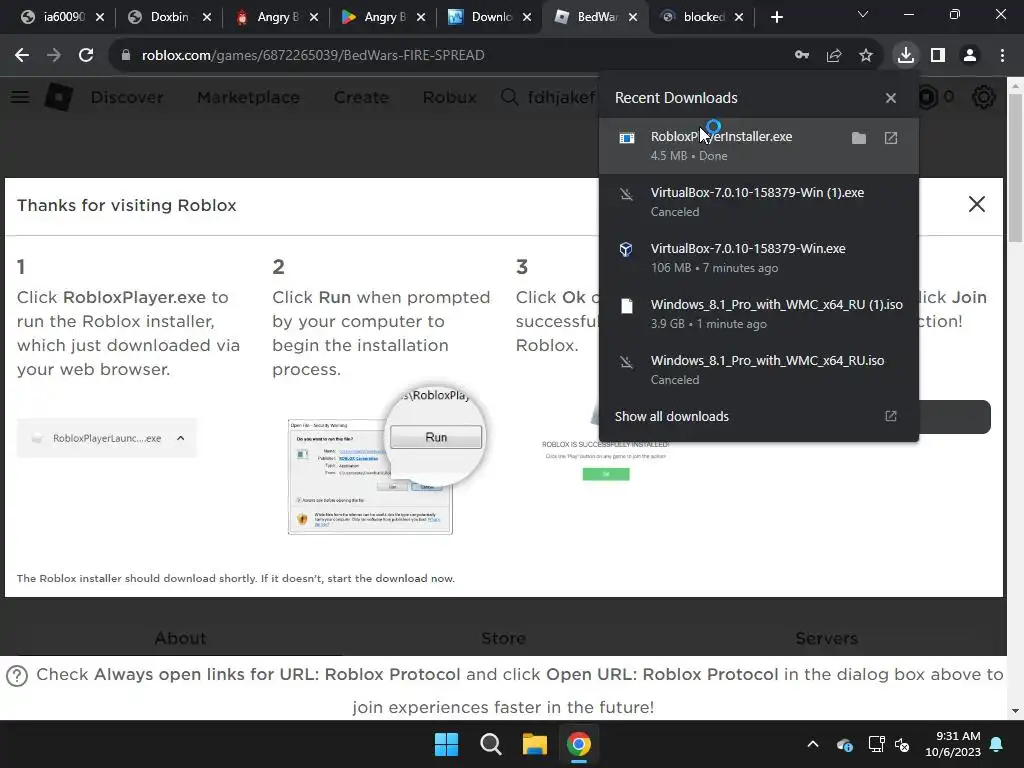Viewport: 1024px width, 768px height.
Task: Open Windows taskbar search
Action: [490, 744]
